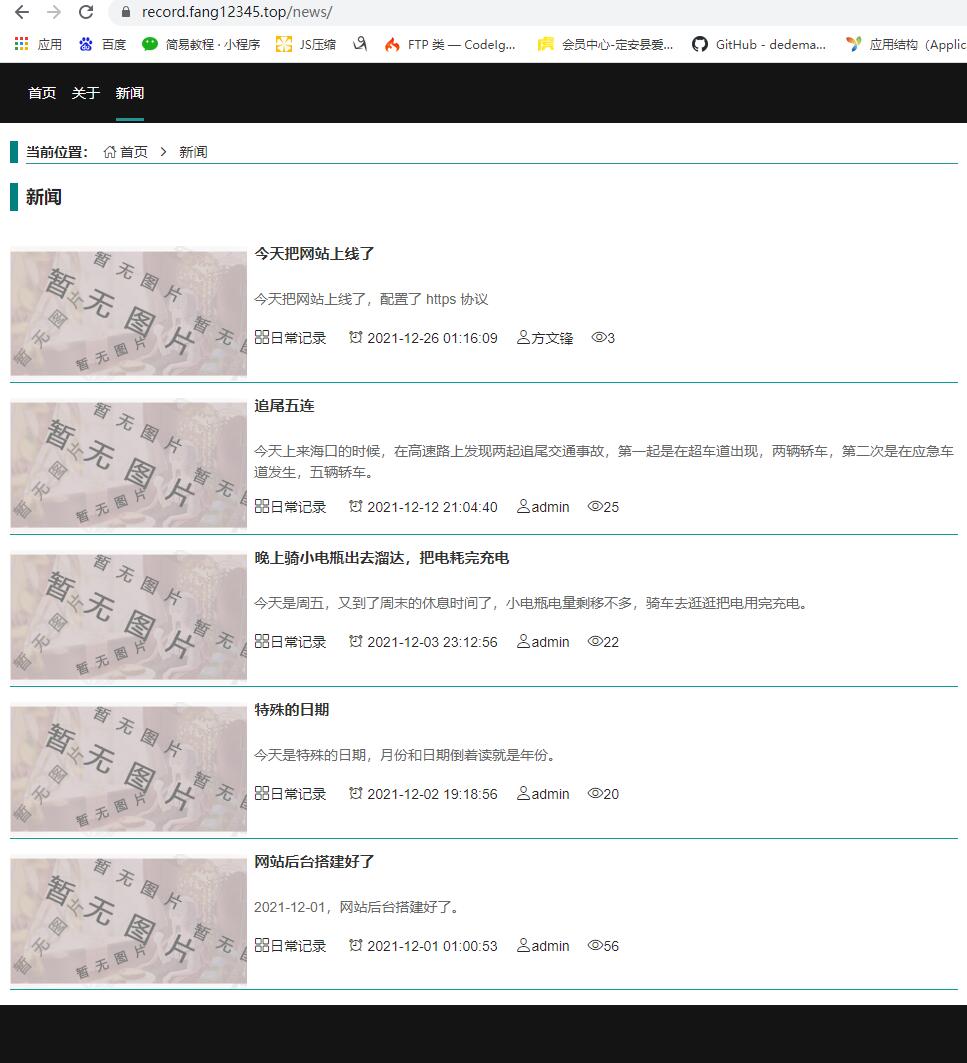The image size is (967, 1063).
Task: Click the summary 今天是特殊的日期，月份和日期倒着读就是年份。
Action: 408,755
